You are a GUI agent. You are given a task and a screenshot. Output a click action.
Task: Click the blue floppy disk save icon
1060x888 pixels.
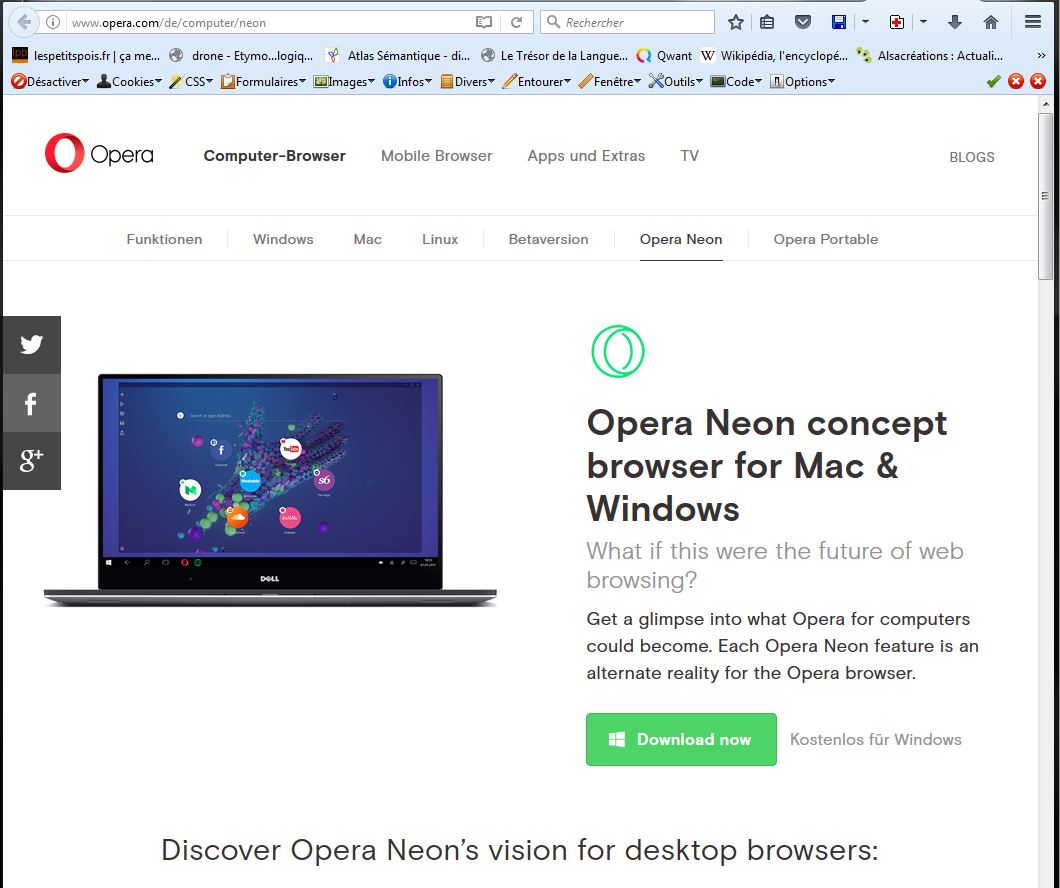point(839,22)
